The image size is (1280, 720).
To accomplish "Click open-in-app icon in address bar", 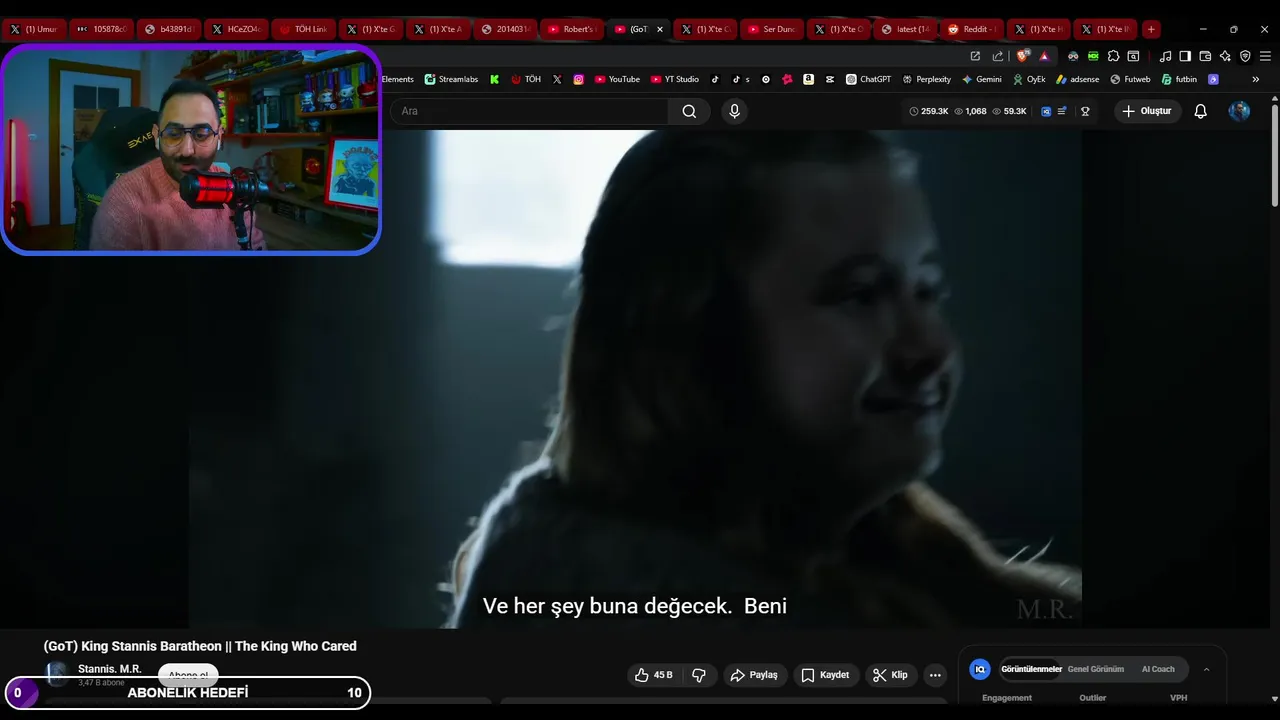I will tap(975, 56).
